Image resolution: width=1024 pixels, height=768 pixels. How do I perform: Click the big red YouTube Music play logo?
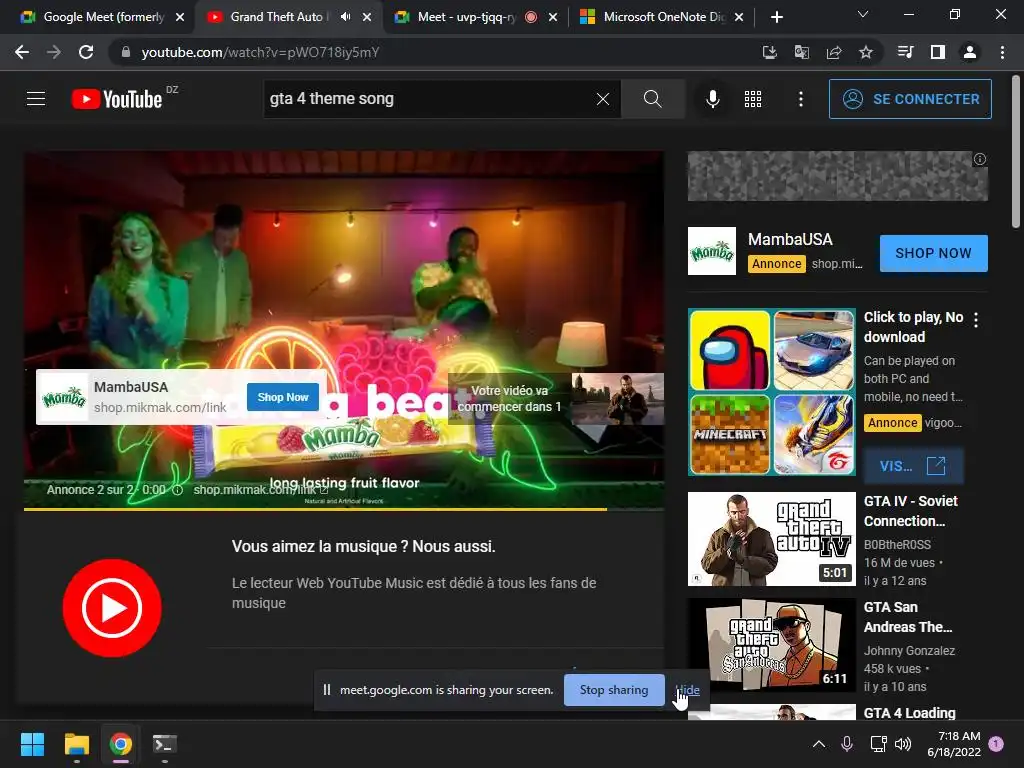coord(112,607)
